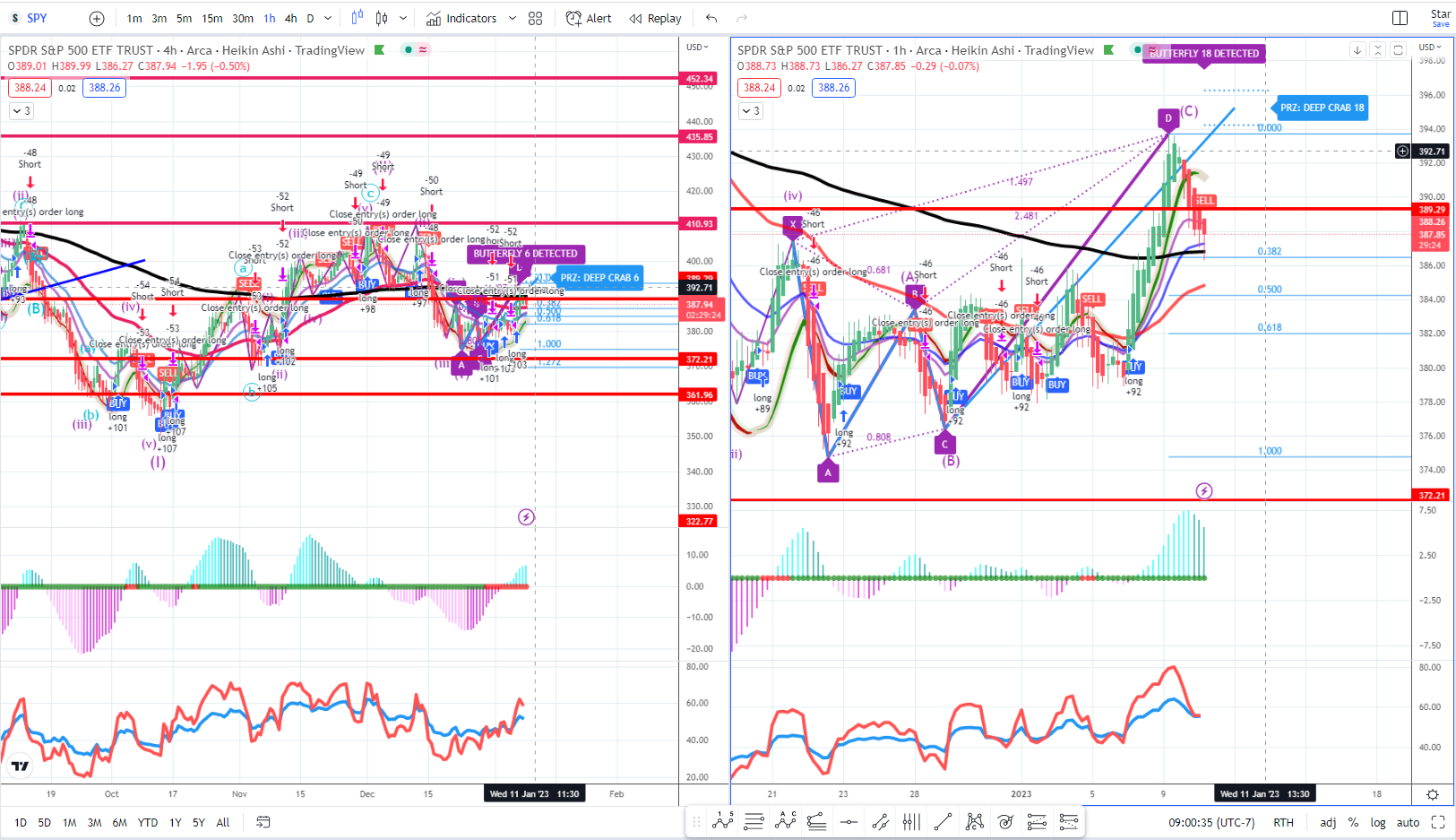
Task: Select the 1Y date range
Action: pyautogui.click(x=176, y=822)
